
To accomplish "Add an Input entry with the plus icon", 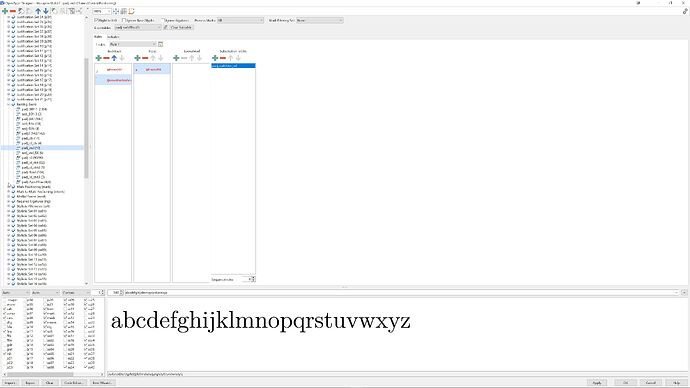I will click(x=137, y=58).
